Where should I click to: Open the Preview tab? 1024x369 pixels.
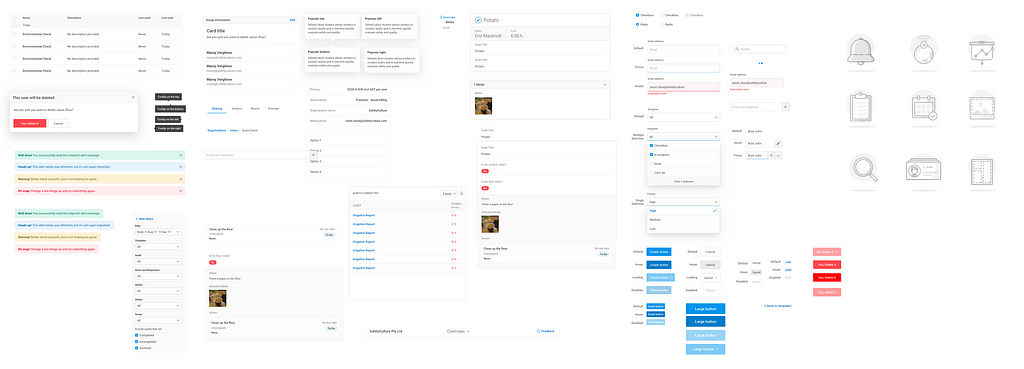click(274, 108)
